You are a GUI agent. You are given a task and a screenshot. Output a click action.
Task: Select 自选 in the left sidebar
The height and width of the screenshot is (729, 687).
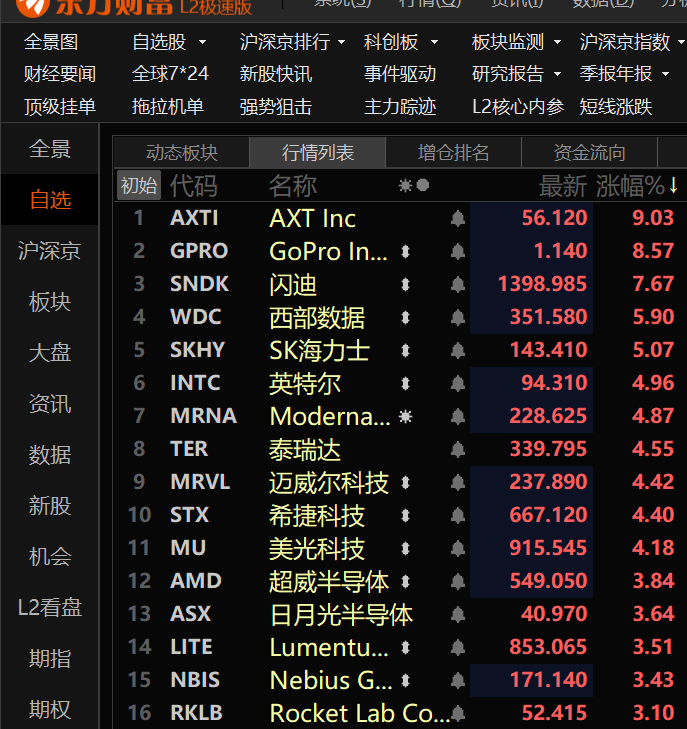[50, 200]
